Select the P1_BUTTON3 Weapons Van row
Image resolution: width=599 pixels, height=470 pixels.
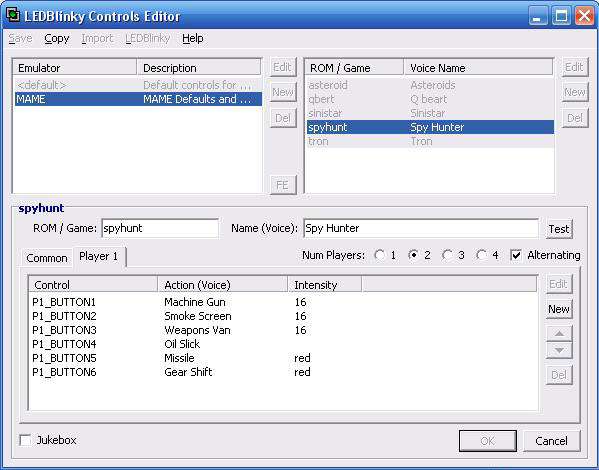[x=283, y=330]
